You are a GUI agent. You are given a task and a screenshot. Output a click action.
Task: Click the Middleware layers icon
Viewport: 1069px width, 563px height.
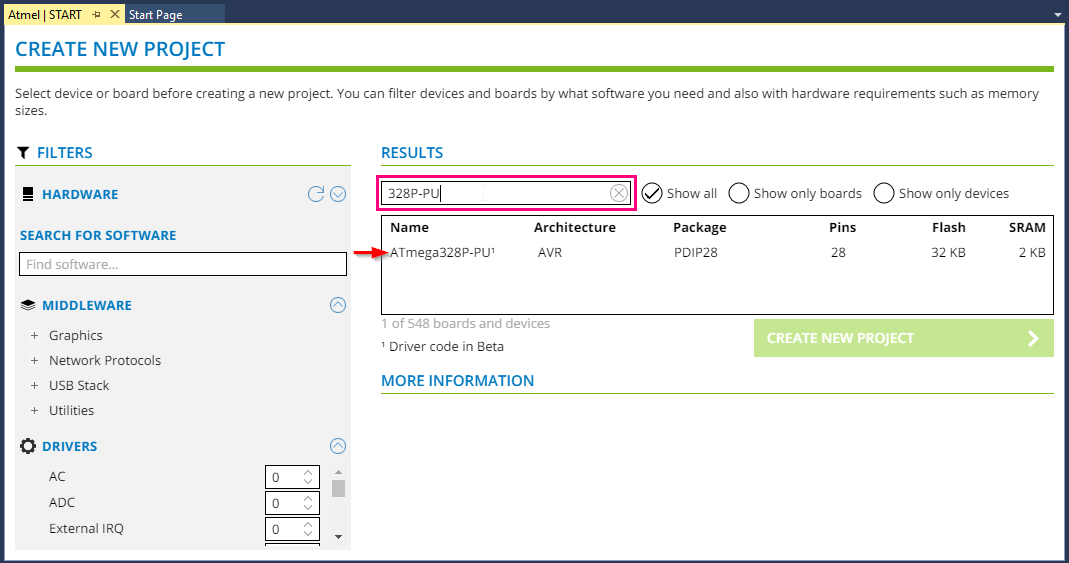[x=28, y=305]
